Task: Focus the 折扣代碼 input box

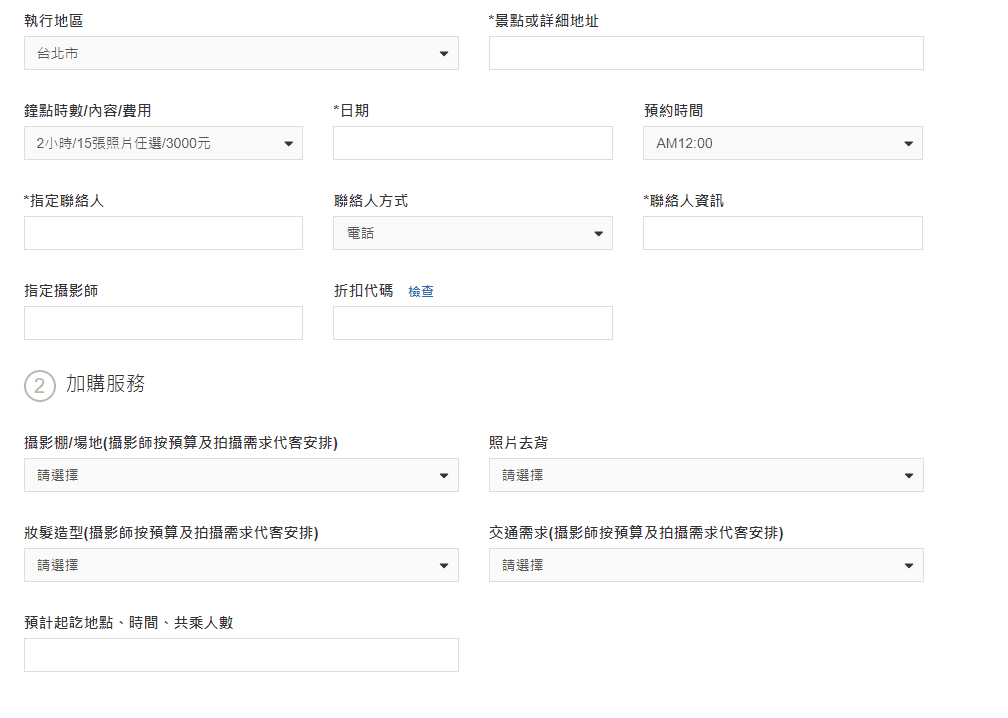Action: pyautogui.click(x=472, y=323)
